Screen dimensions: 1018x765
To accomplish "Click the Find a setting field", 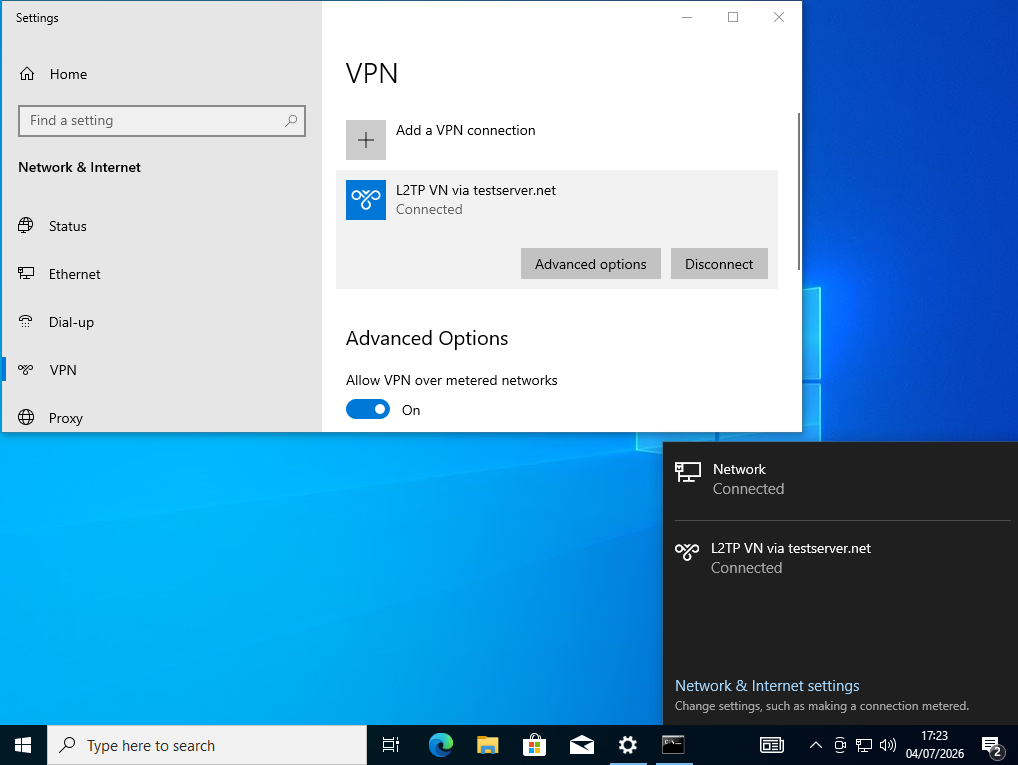I will point(162,121).
